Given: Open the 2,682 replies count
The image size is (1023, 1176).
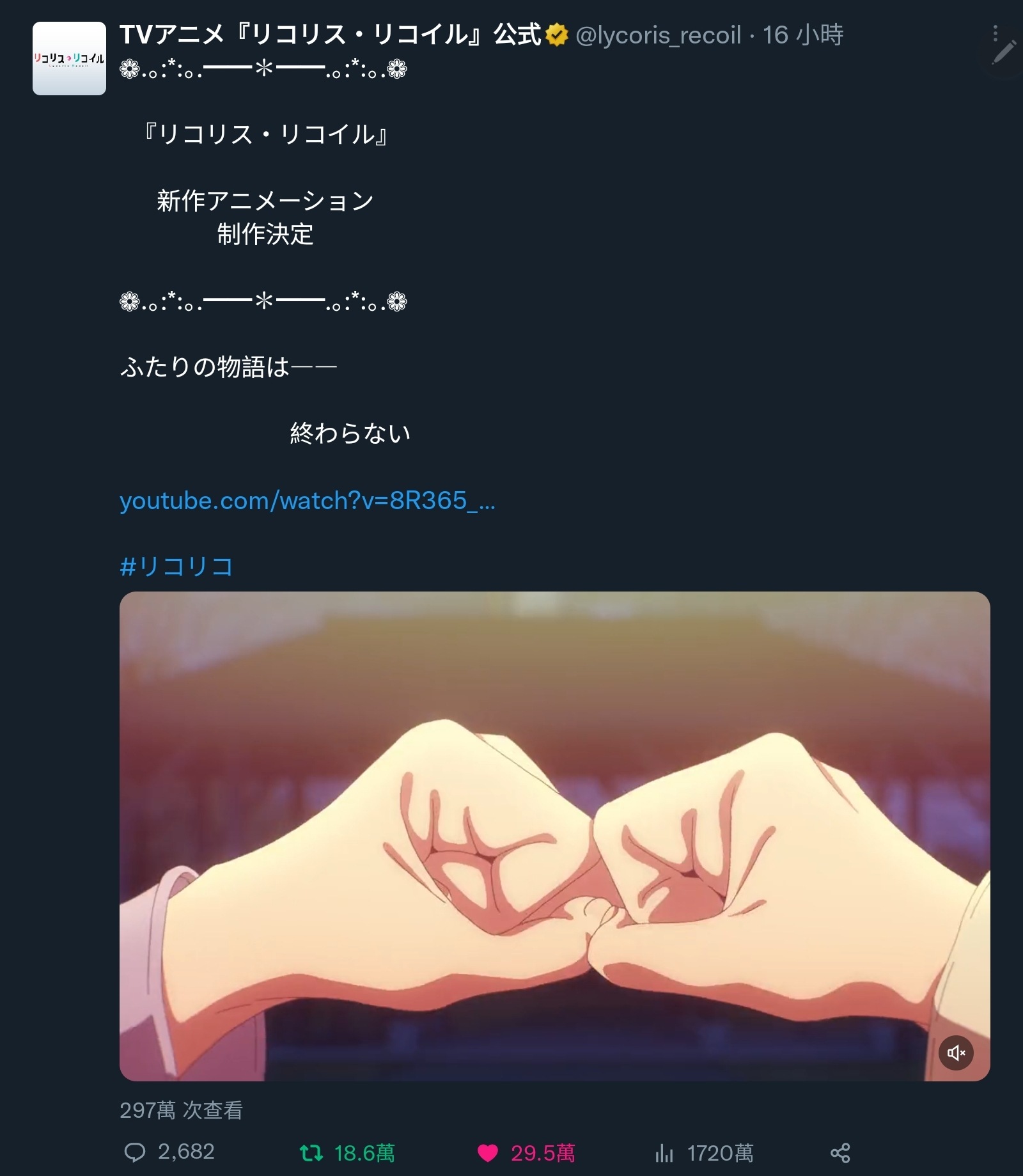Looking at the screenshot, I should tap(186, 1152).
